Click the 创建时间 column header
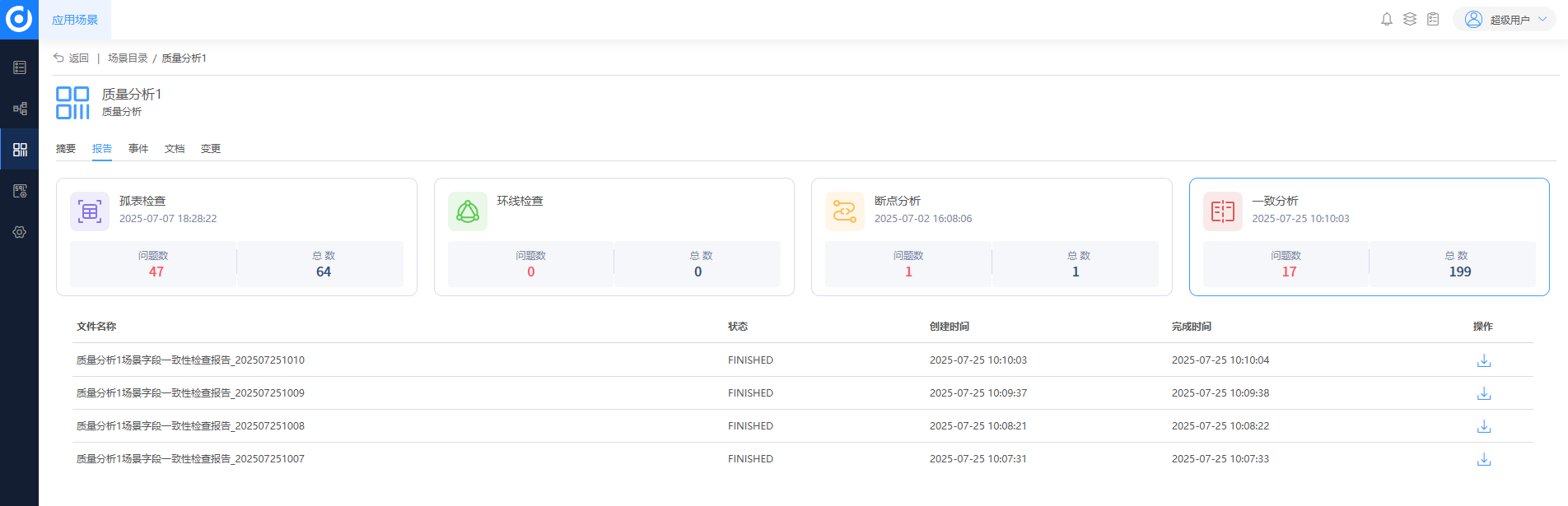Image resolution: width=1568 pixels, height=506 pixels. pyautogui.click(x=950, y=327)
